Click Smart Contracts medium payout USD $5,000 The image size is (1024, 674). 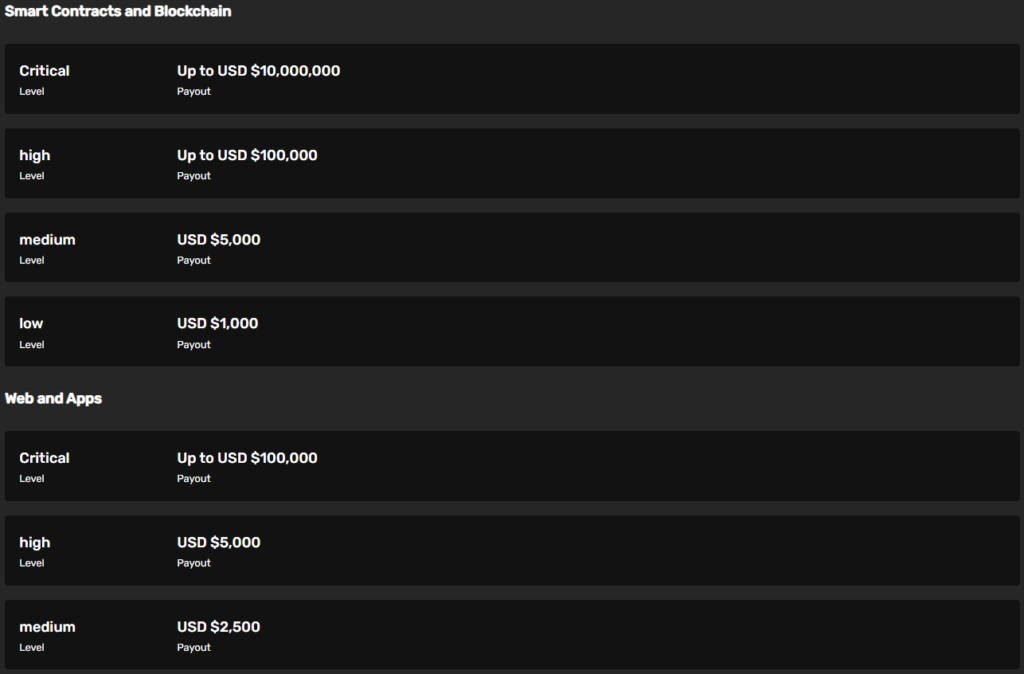[219, 240]
